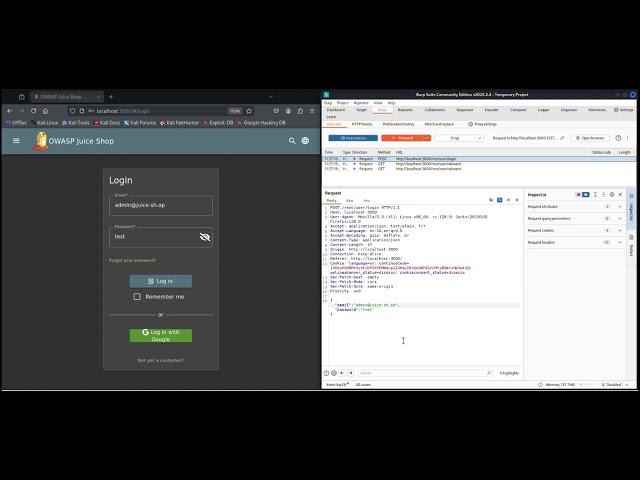Select the POST /rest/user/login request row

(x=478, y=159)
